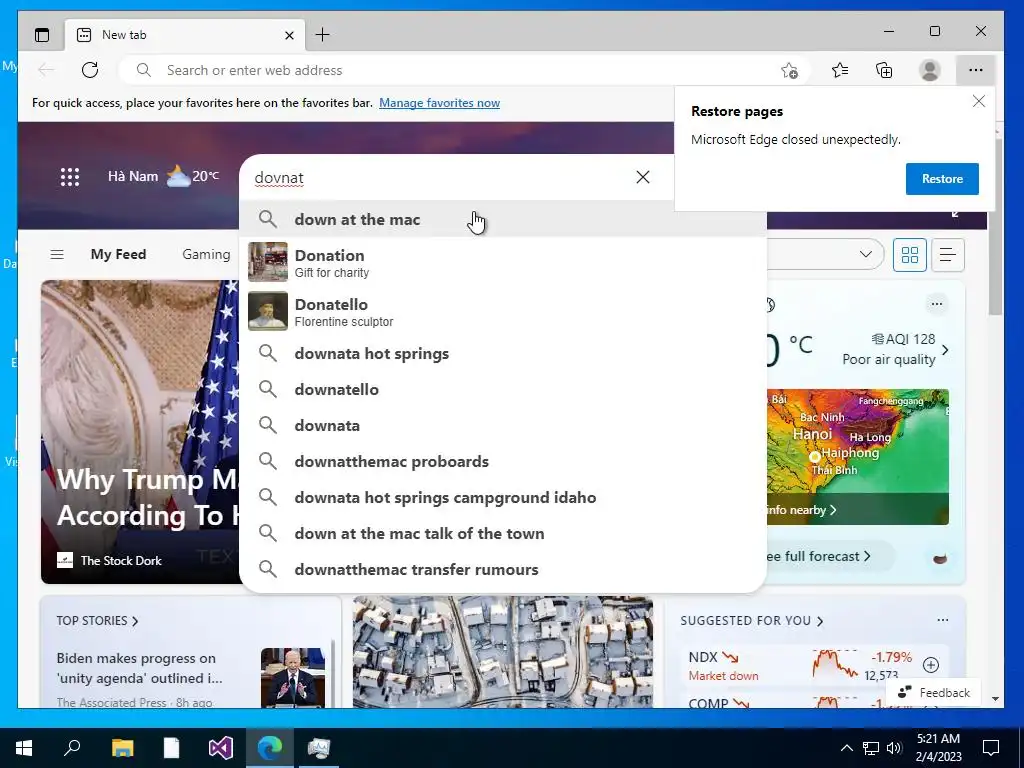Click the scrollbar down arrow
The image size is (1024, 768).
[x=995, y=699]
